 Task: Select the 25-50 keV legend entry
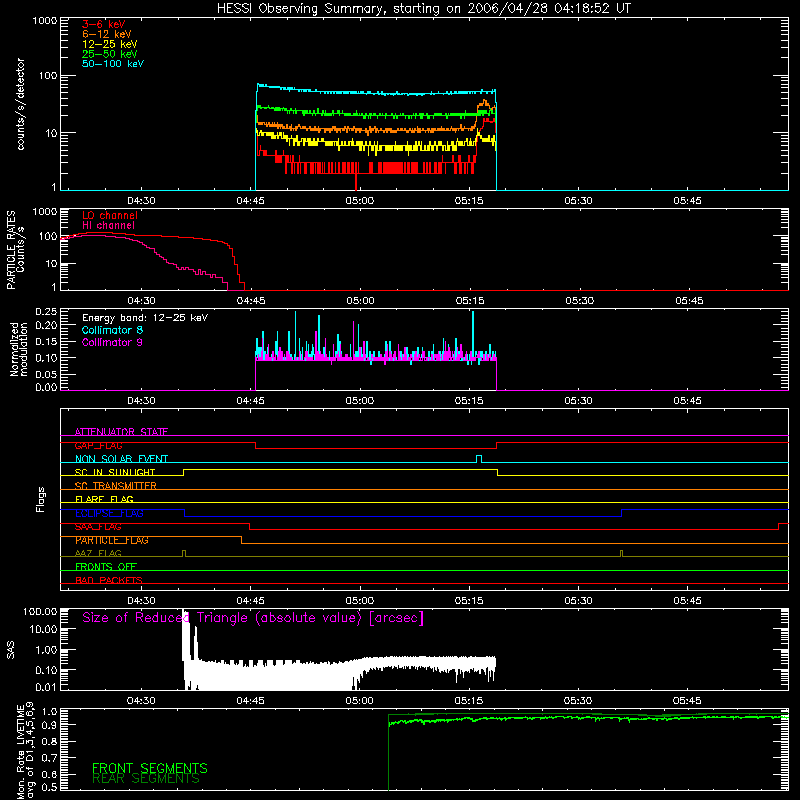point(109,54)
